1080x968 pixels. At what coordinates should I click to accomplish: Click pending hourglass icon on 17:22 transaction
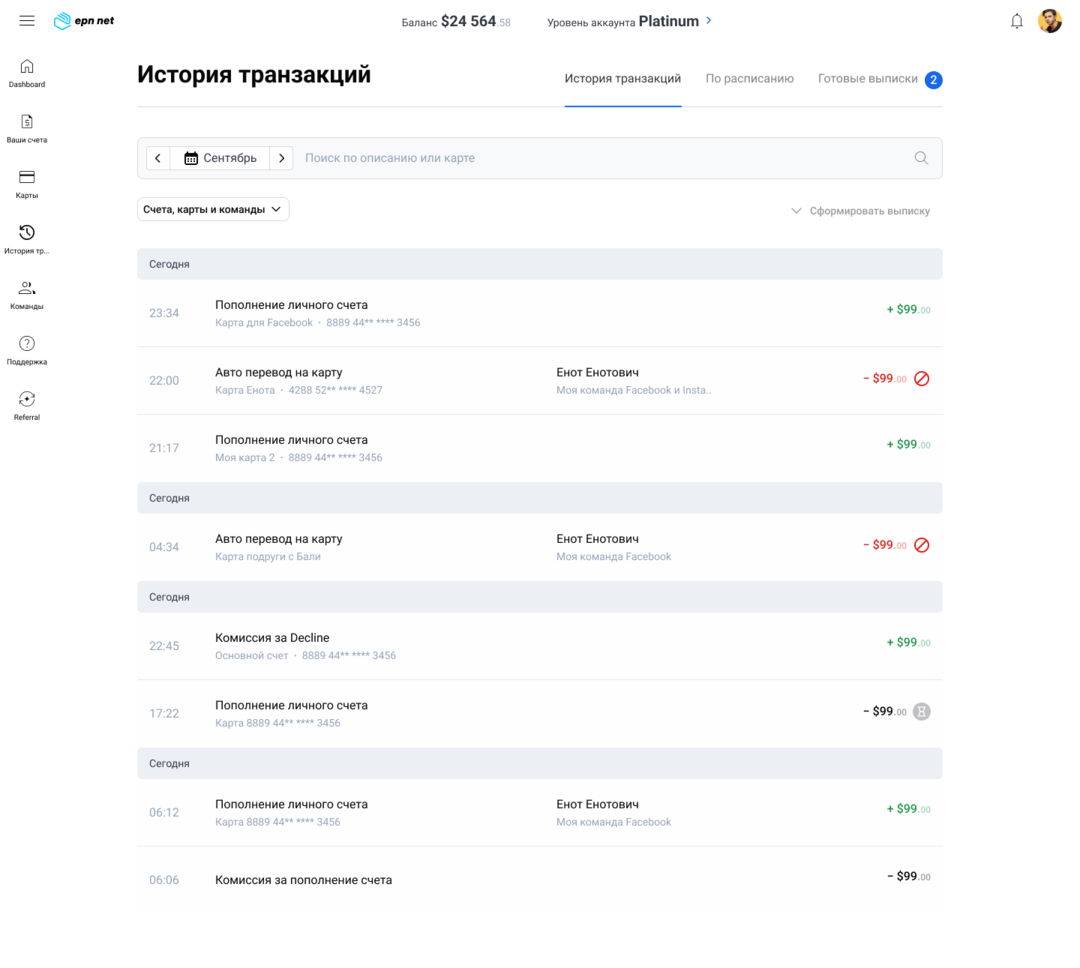922,712
